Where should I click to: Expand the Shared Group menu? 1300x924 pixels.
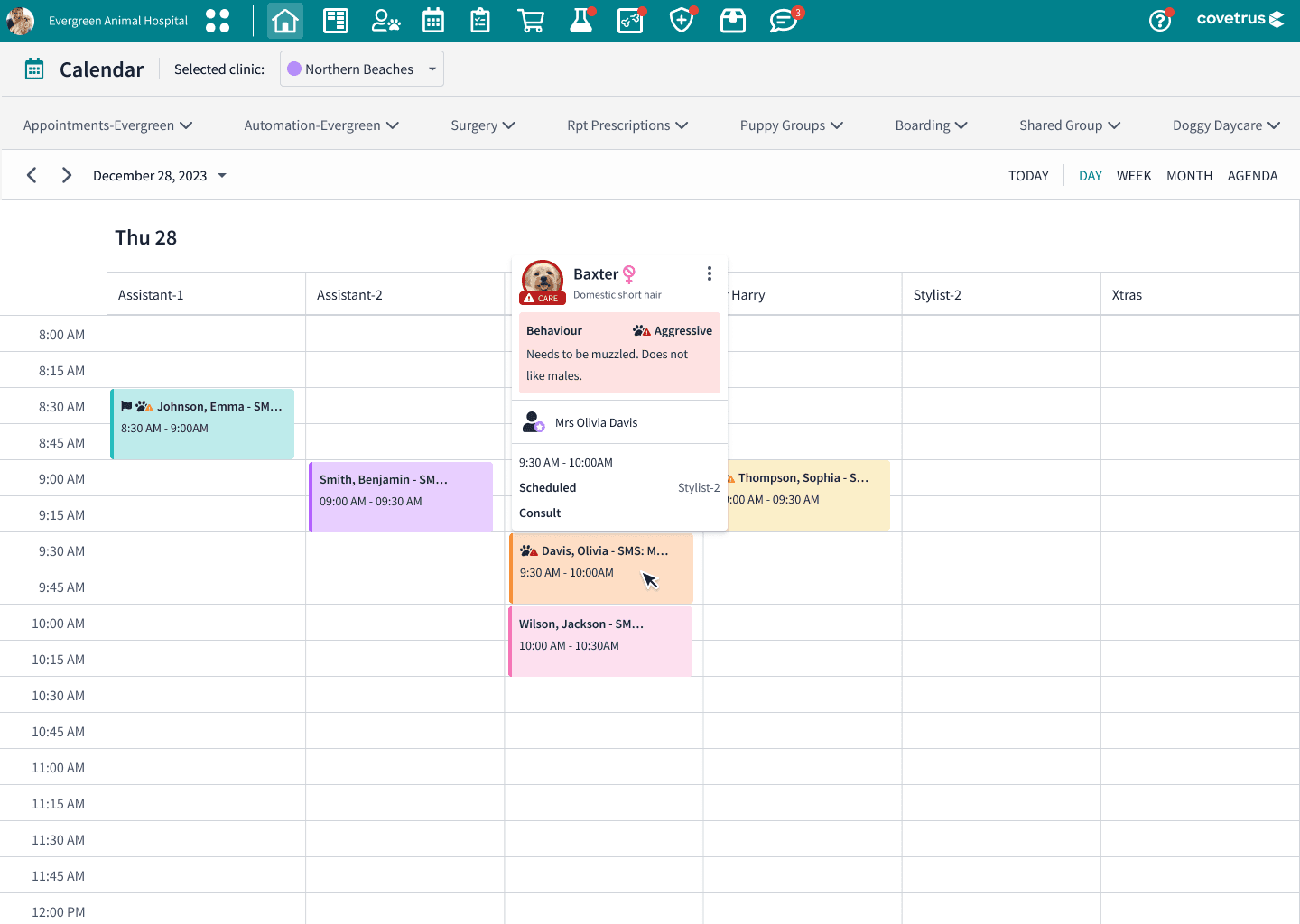[x=1070, y=125]
